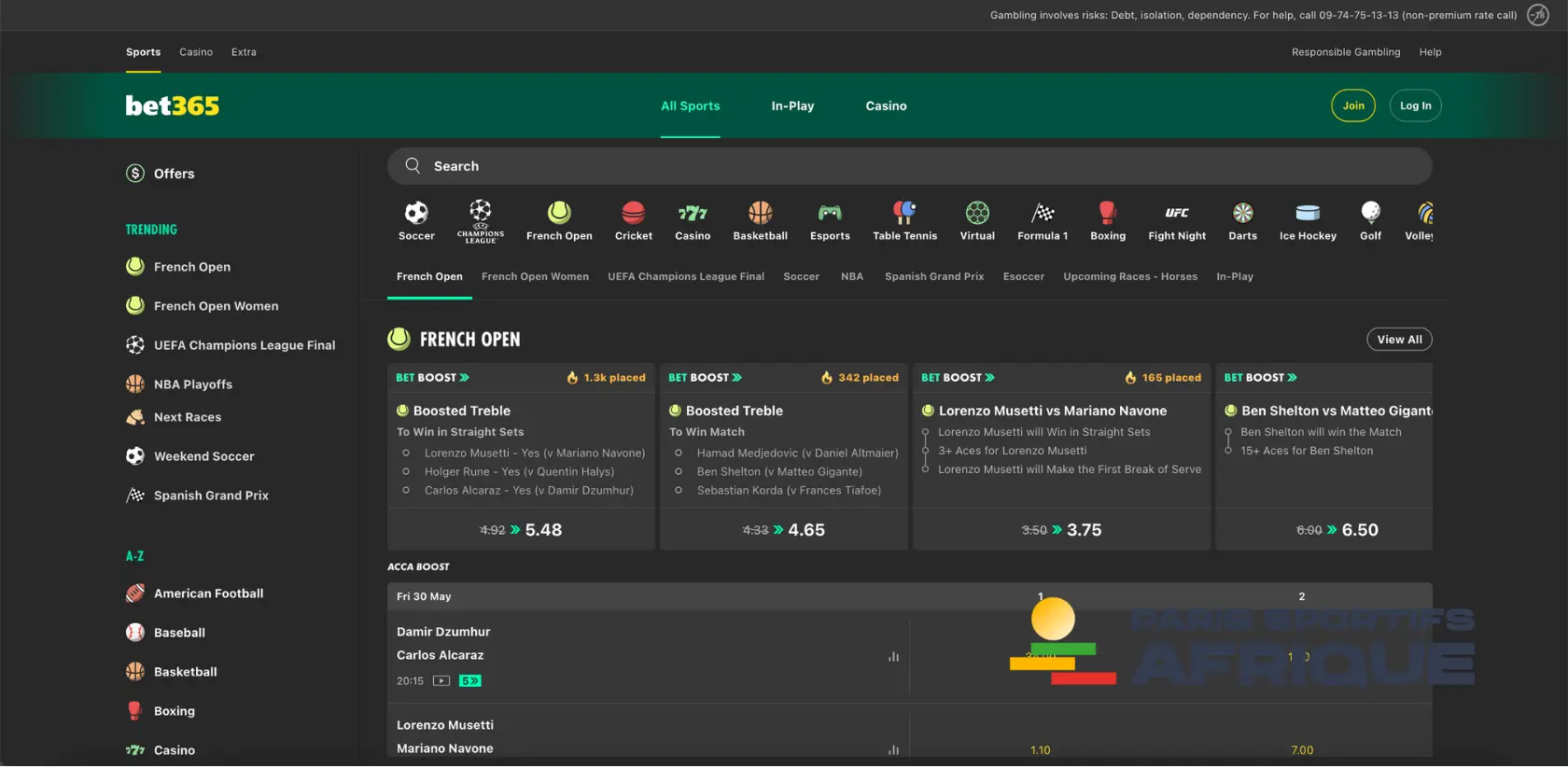Open stats icon for Musetti vs Navone
1568x768 pixels.
pyautogui.click(x=893, y=749)
